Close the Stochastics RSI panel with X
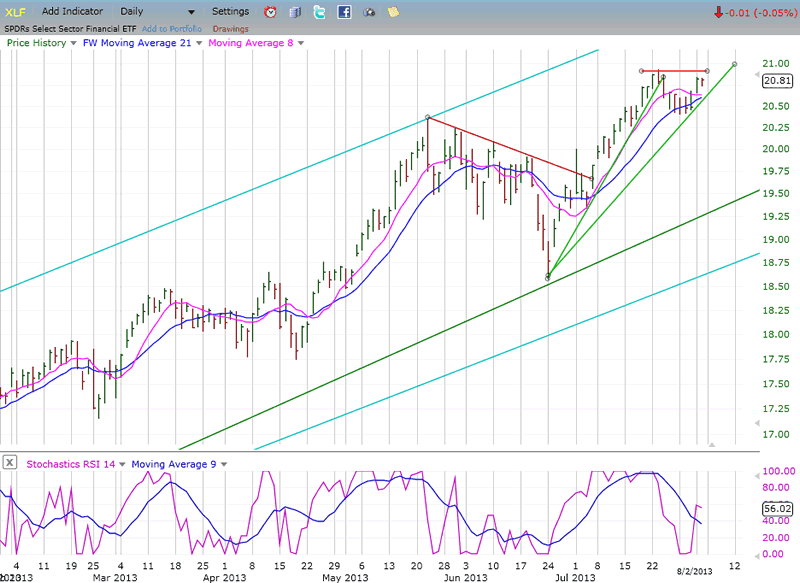The width and height of the screenshot is (800, 583). click(x=10, y=463)
